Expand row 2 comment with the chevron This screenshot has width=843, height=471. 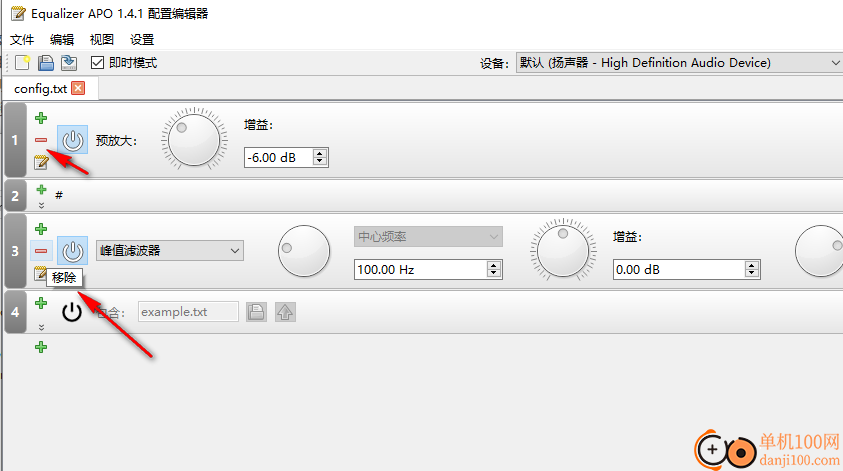[41, 205]
